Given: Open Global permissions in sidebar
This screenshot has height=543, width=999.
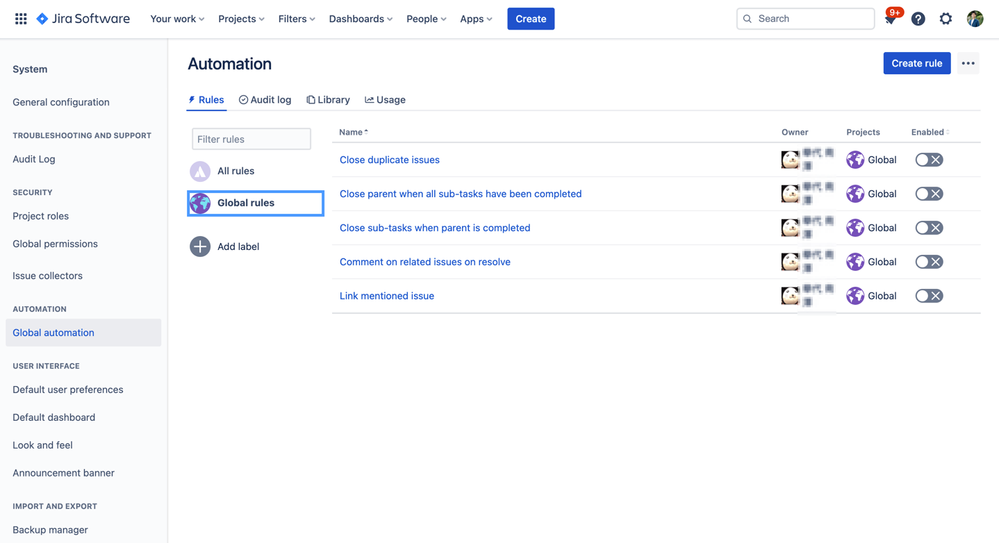Looking at the screenshot, I should click(55, 243).
